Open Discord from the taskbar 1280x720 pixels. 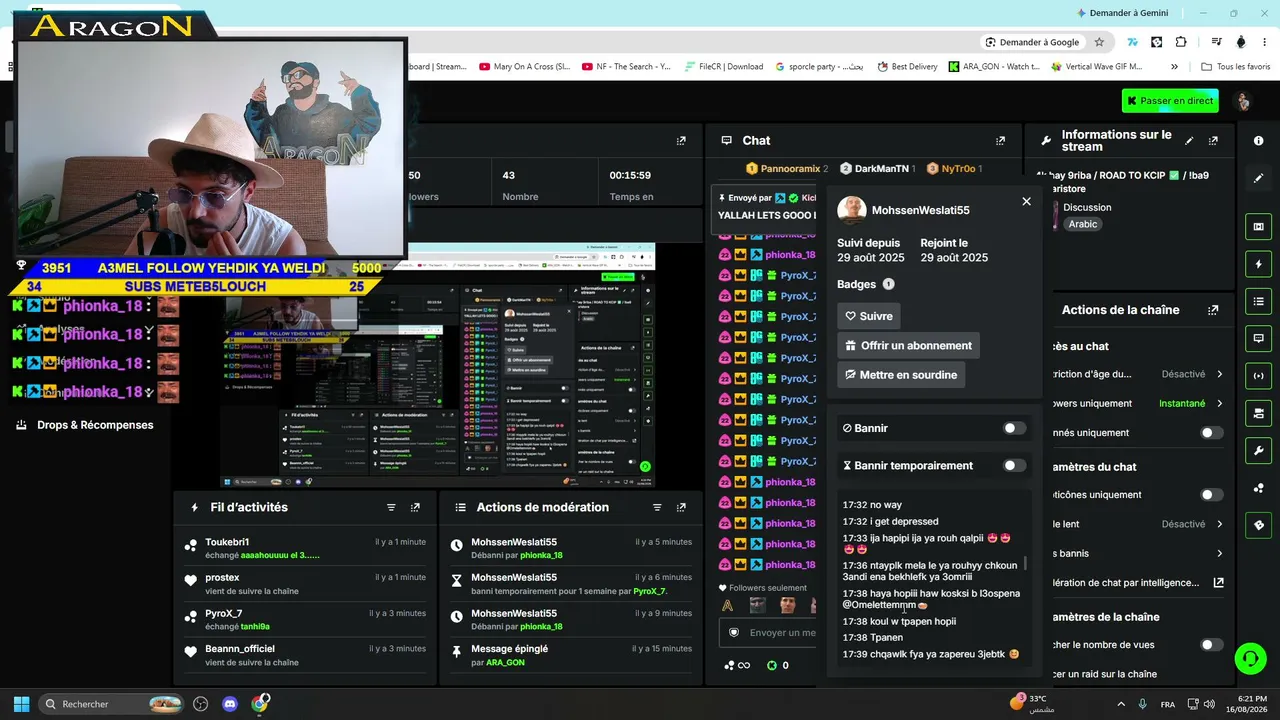[x=230, y=704]
